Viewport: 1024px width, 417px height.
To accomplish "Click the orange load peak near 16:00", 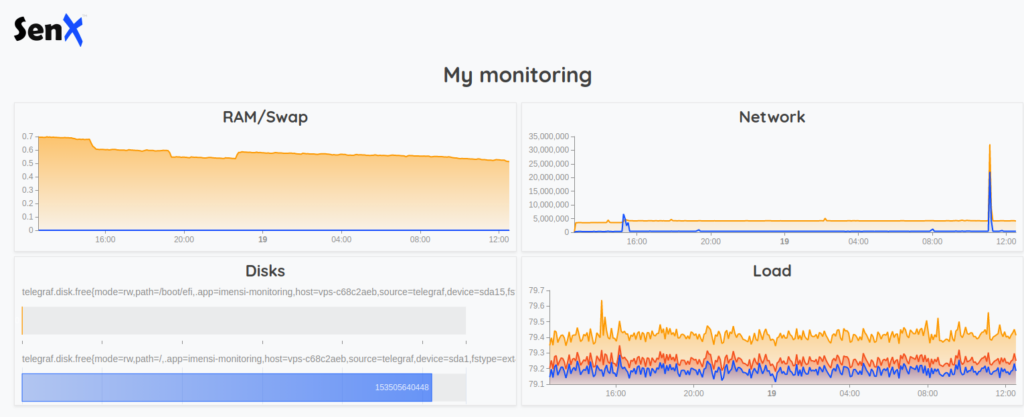I will point(602,302).
